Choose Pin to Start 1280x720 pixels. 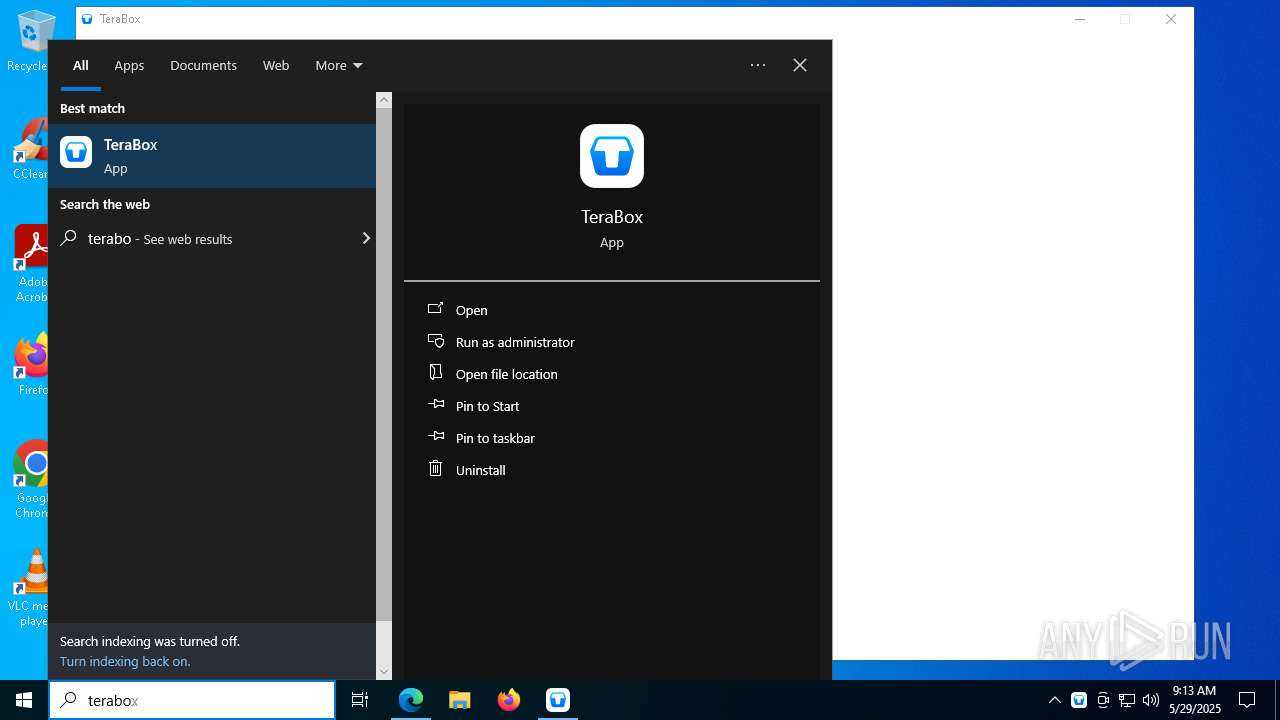tap(488, 406)
